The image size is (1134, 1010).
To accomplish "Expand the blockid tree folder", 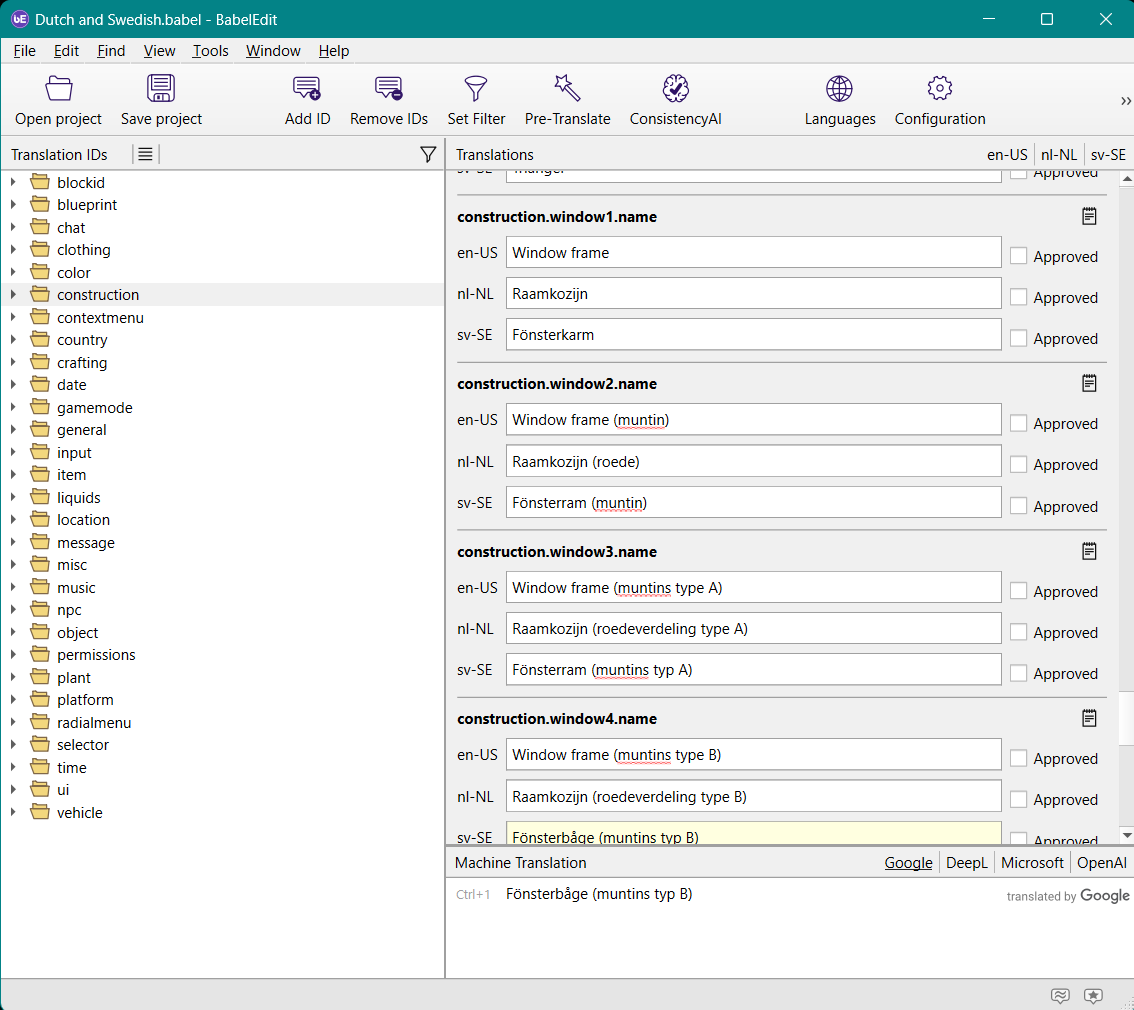I will [x=14, y=183].
